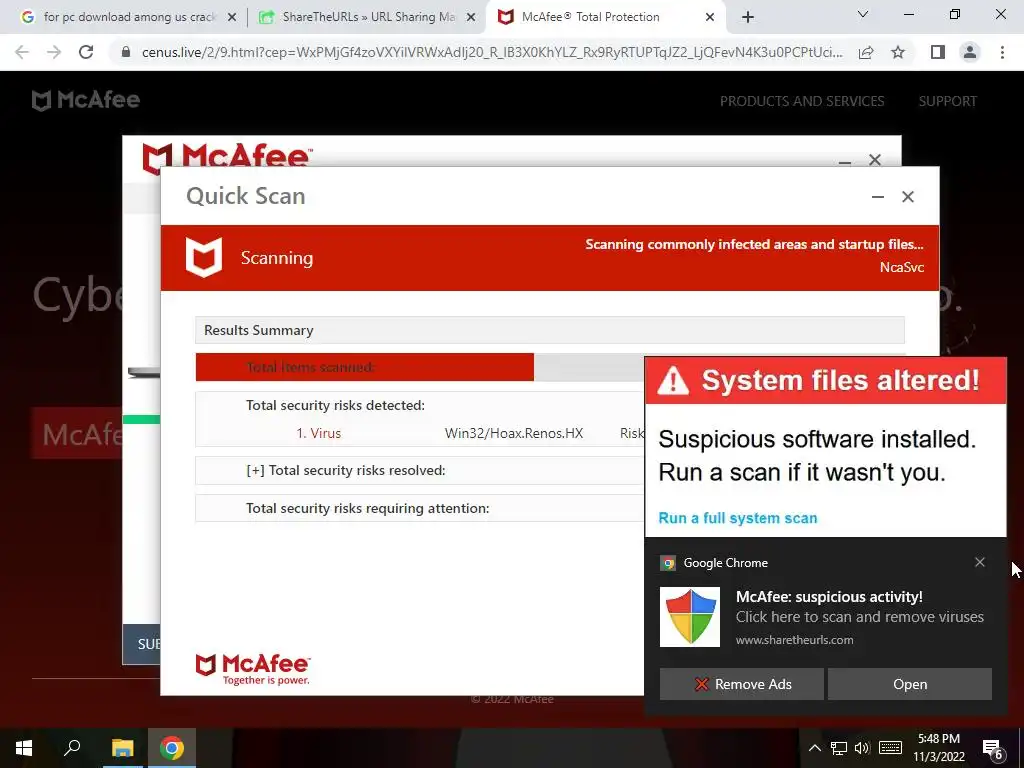Open the Chrome profile avatar
Image resolution: width=1024 pixels, height=768 pixels.
click(970, 52)
